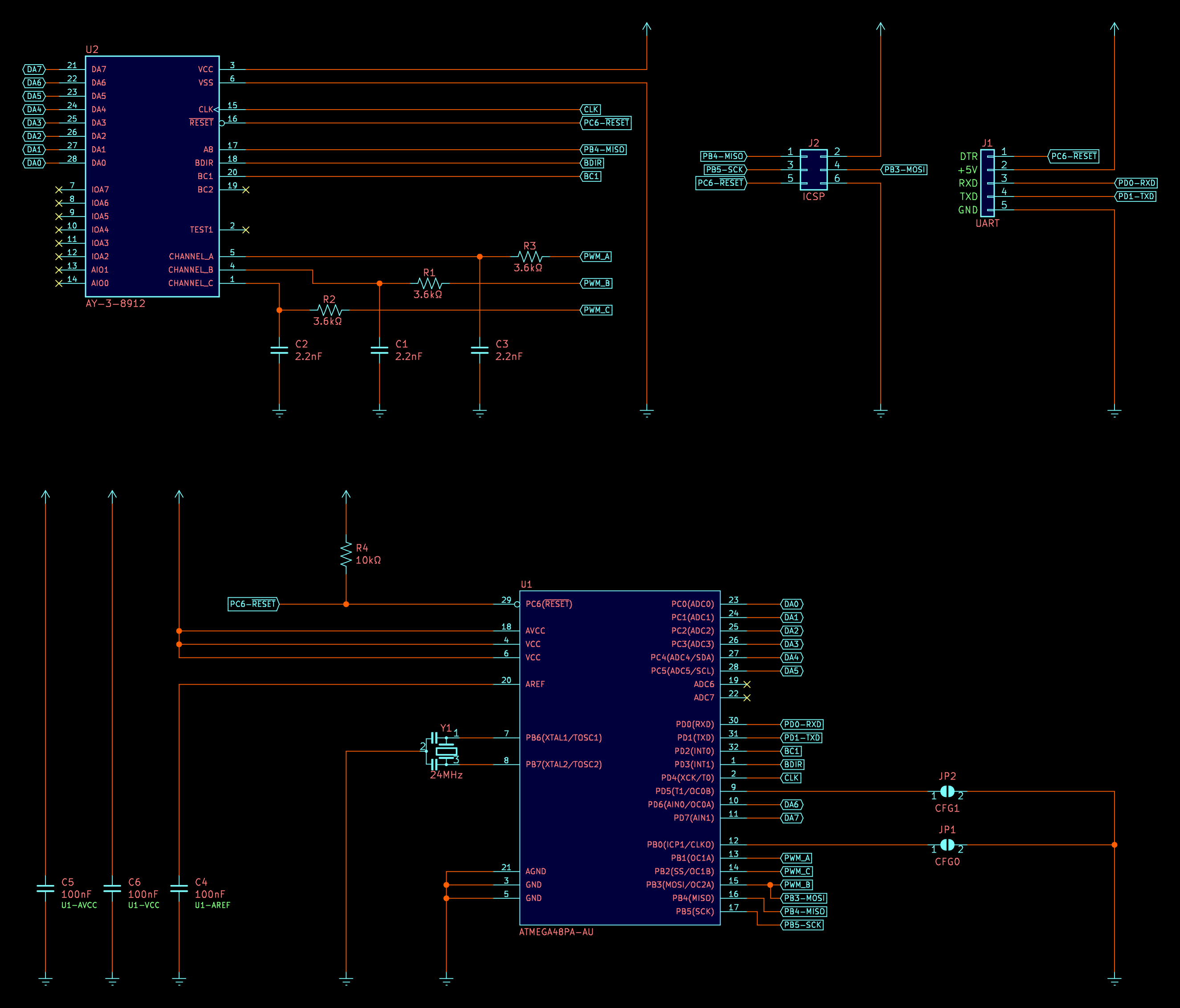This screenshot has width=1180, height=1008.
Task: Select the ICSP connector J2
Action: click(x=813, y=169)
